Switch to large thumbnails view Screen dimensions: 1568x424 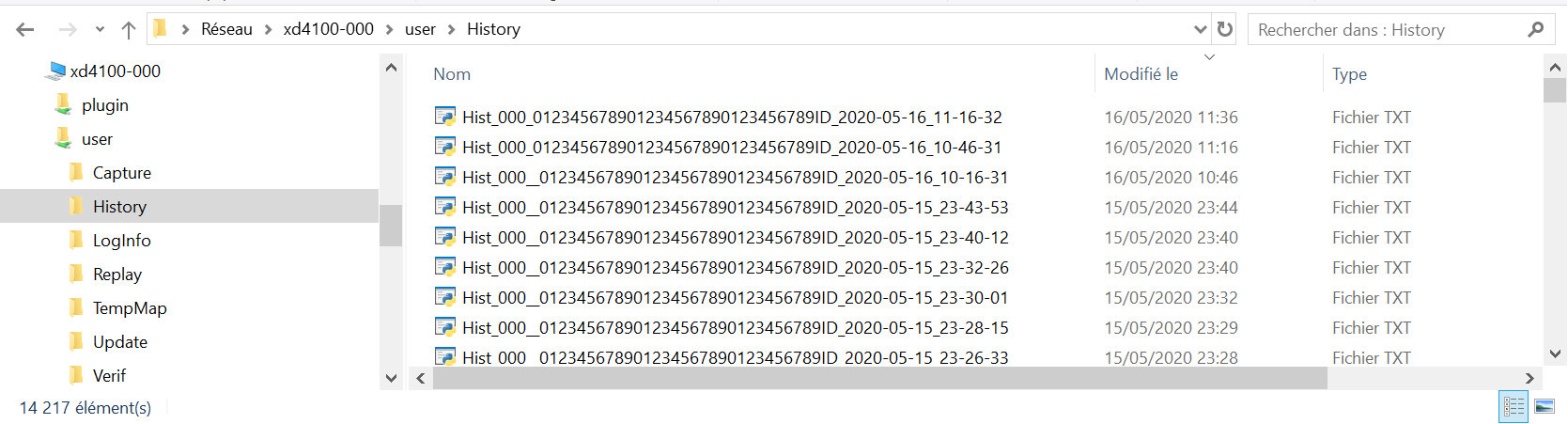tap(1545, 406)
